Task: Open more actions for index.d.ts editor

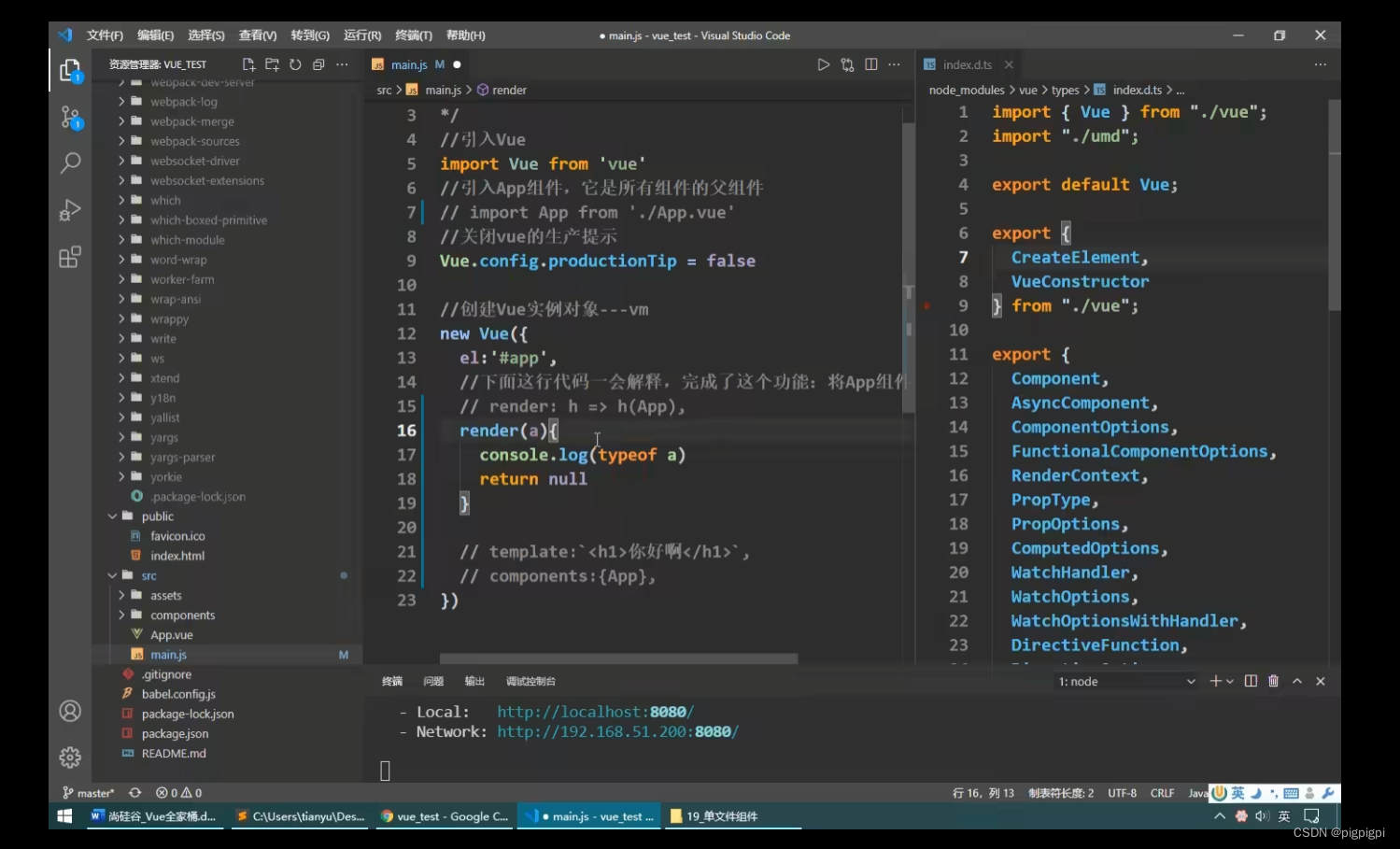Action: 1320,64
